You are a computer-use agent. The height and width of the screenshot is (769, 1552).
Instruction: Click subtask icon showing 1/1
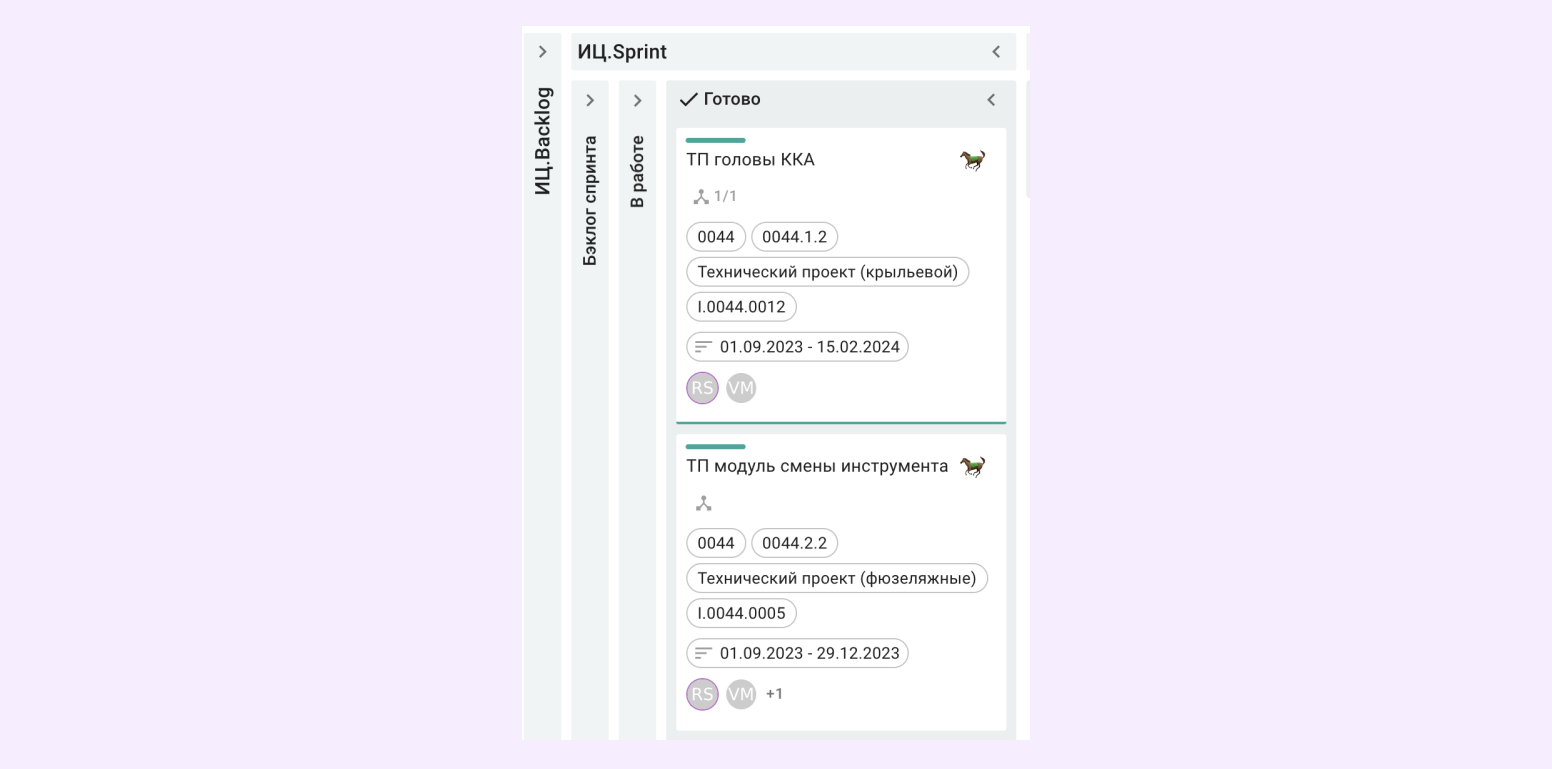[701, 197]
